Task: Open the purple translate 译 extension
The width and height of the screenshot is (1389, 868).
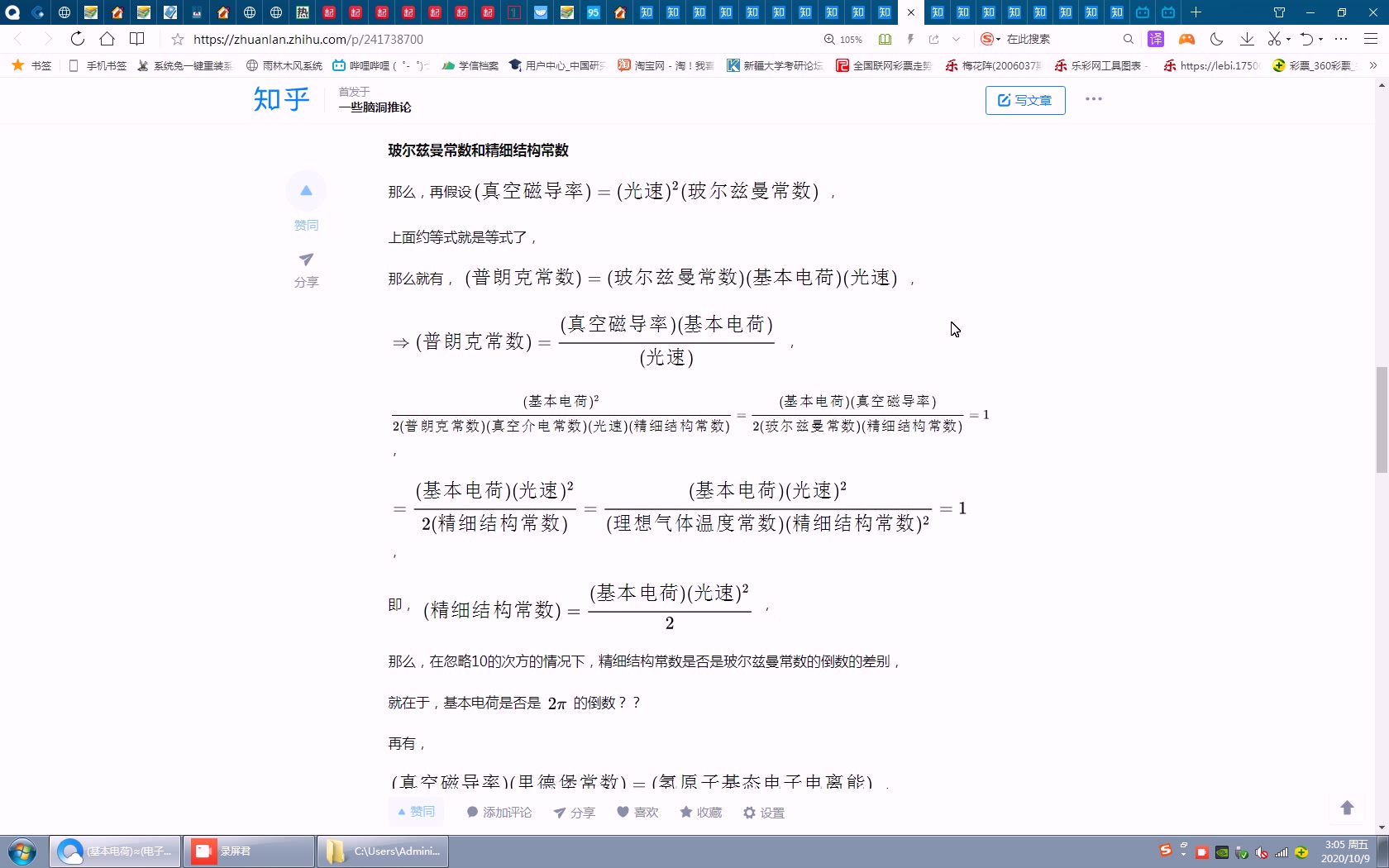Action: click(1156, 40)
